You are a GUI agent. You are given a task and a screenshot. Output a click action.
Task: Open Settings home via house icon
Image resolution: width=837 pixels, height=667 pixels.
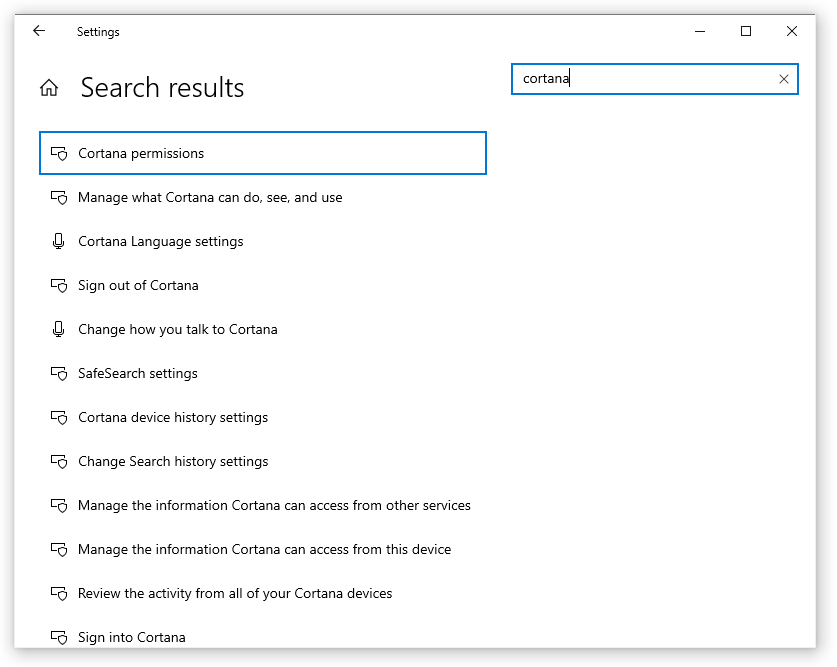pos(49,88)
